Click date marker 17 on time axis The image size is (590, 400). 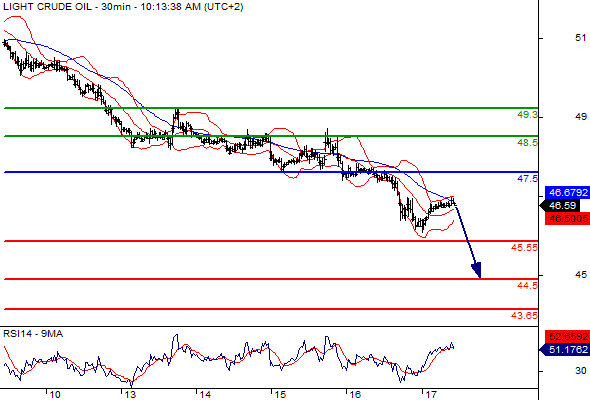pyautogui.click(x=430, y=395)
